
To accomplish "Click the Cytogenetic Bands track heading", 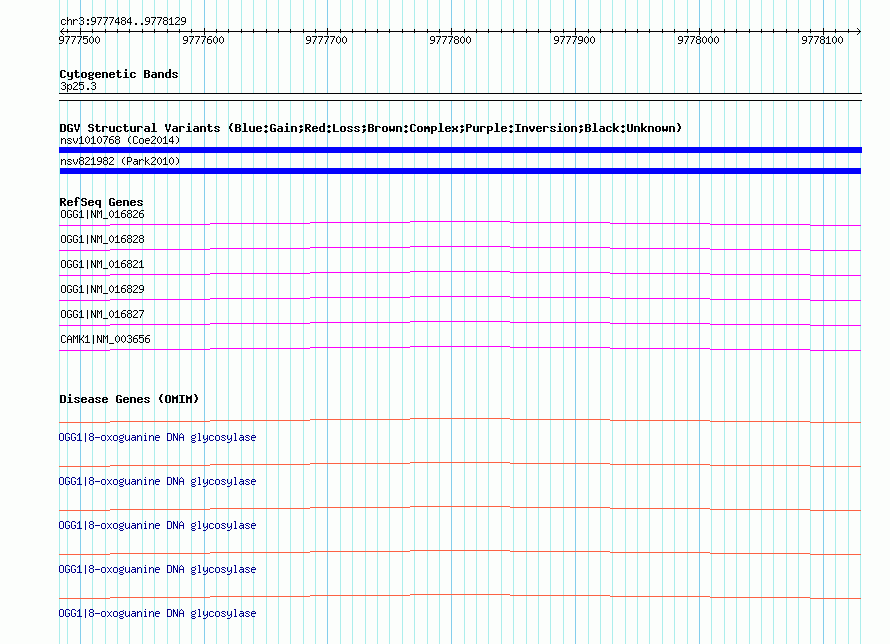I will point(119,74).
